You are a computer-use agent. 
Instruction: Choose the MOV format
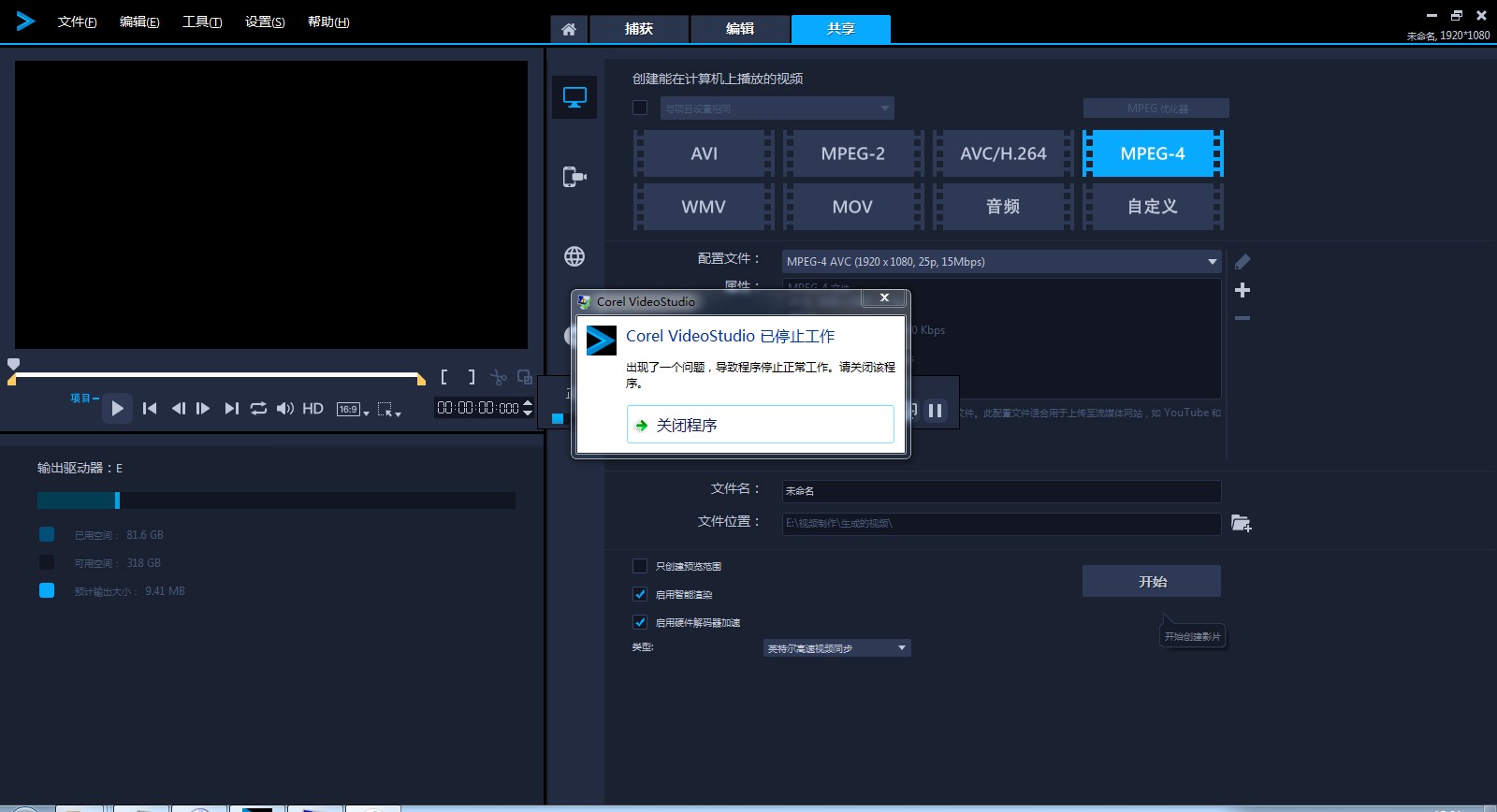853,207
